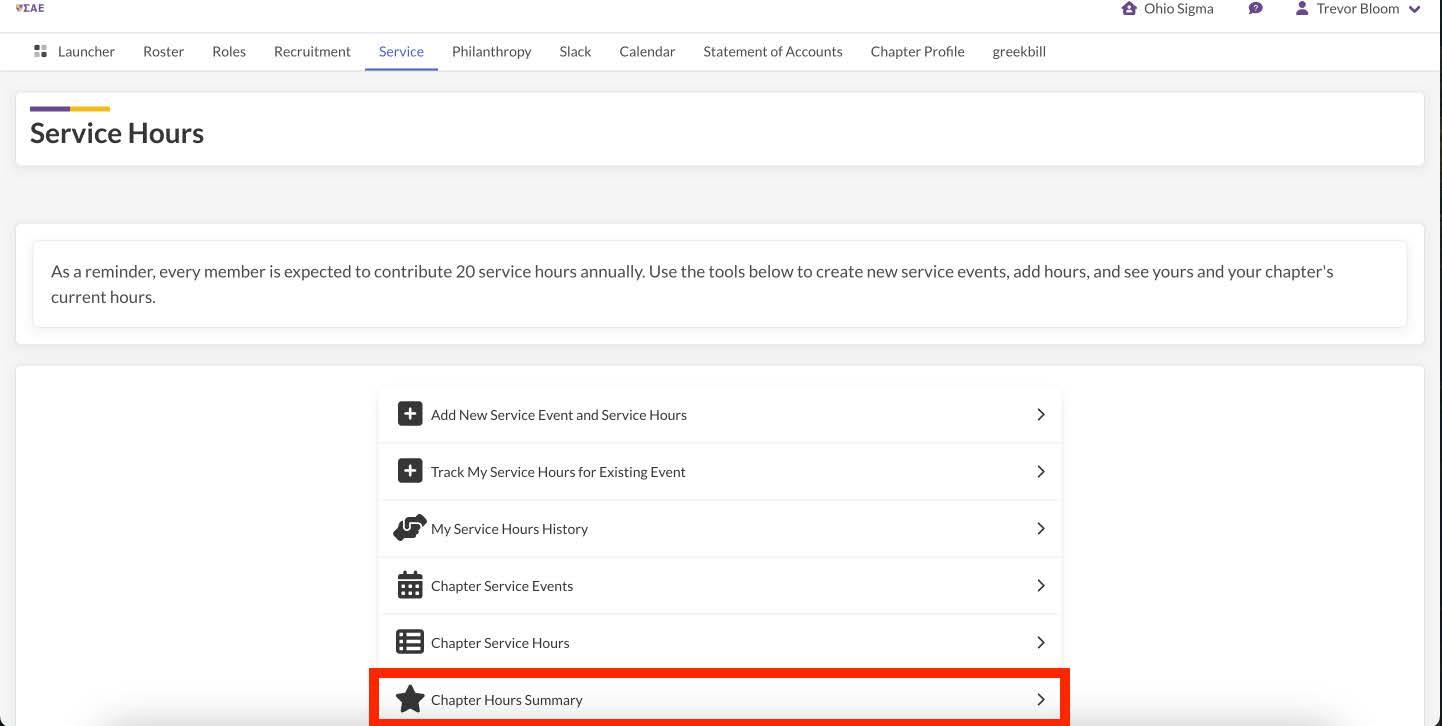Click chevron on Add New Service Event row
1442x726 pixels.
[1040, 414]
